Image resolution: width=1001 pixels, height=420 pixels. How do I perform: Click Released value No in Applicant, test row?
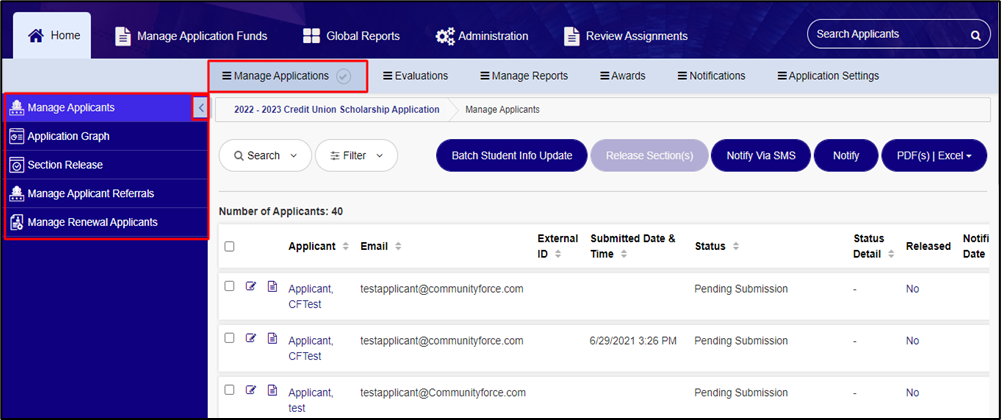pos(912,393)
